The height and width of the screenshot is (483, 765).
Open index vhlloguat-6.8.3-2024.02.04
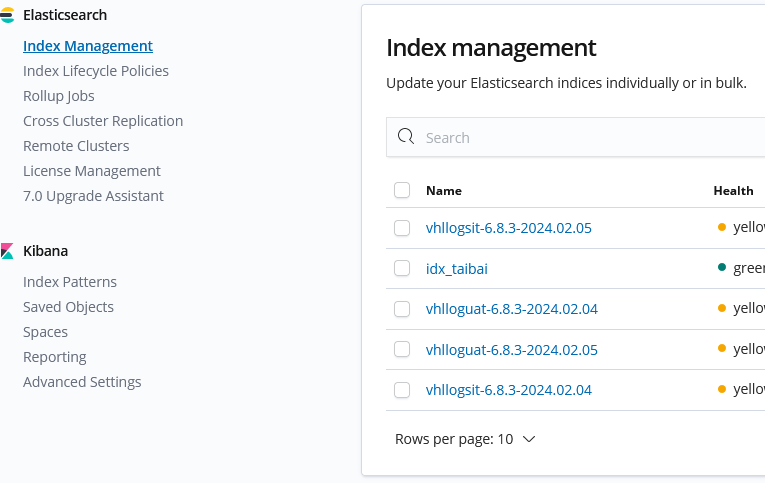point(511,309)
